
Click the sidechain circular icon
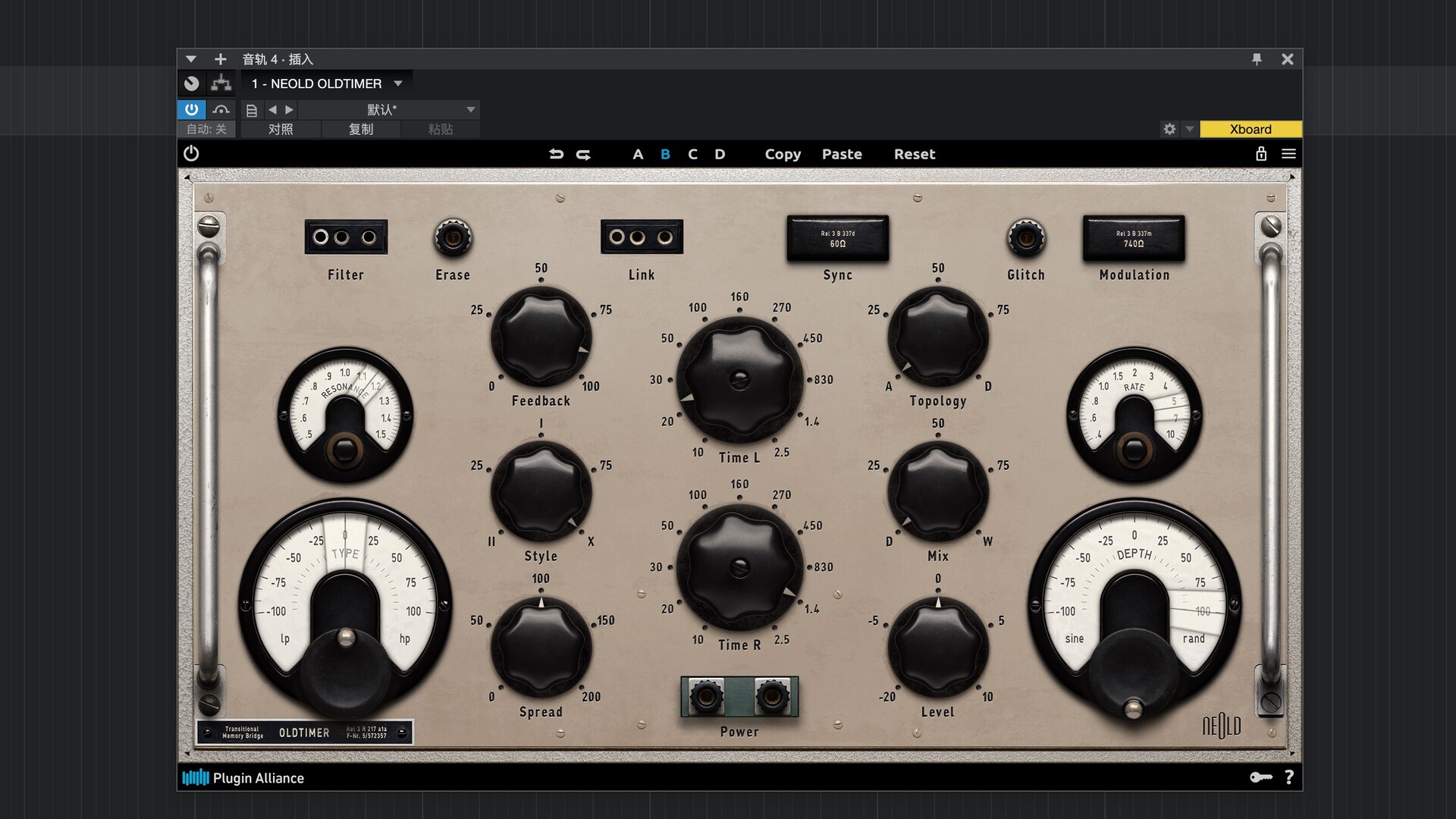(192, 83)
